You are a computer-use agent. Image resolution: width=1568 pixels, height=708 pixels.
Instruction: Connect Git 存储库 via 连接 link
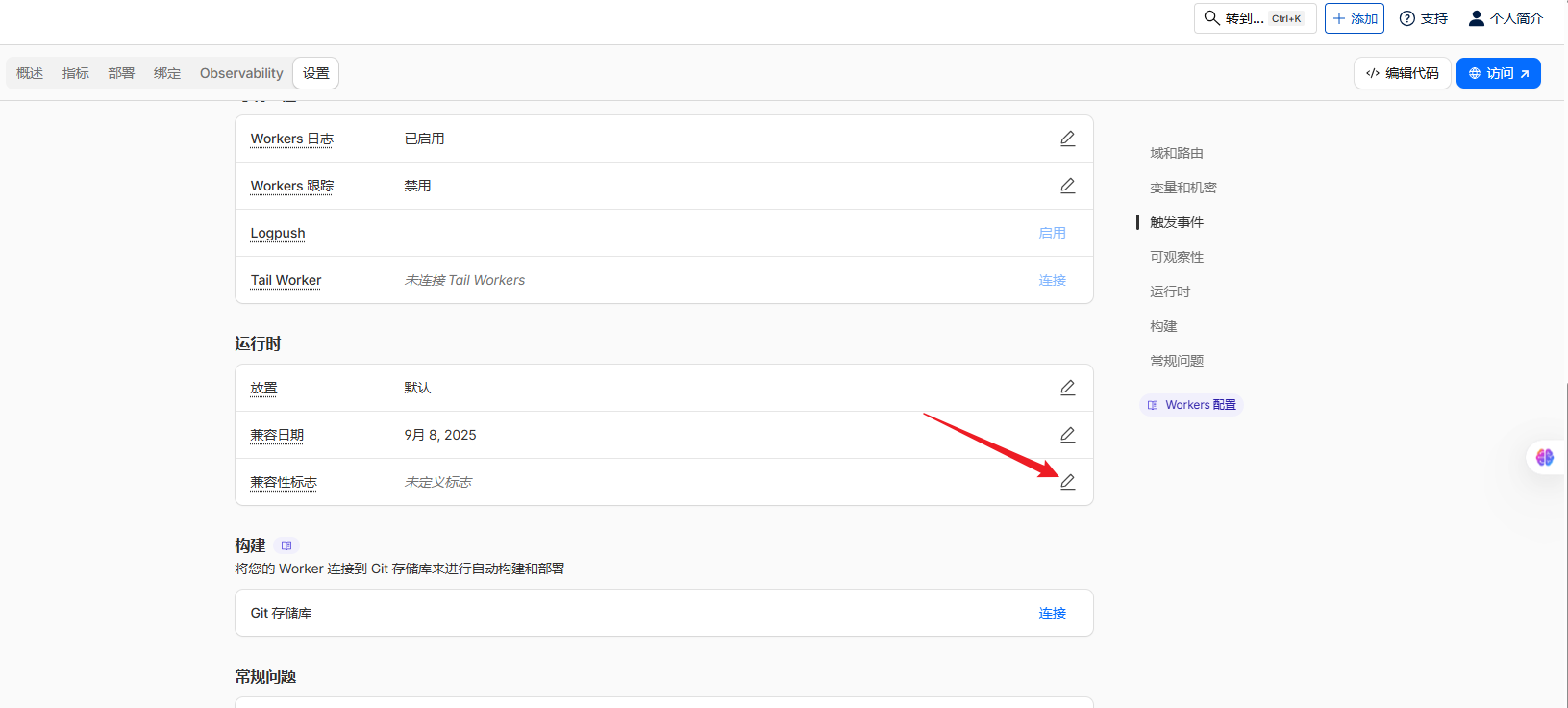pos(1052,613)
